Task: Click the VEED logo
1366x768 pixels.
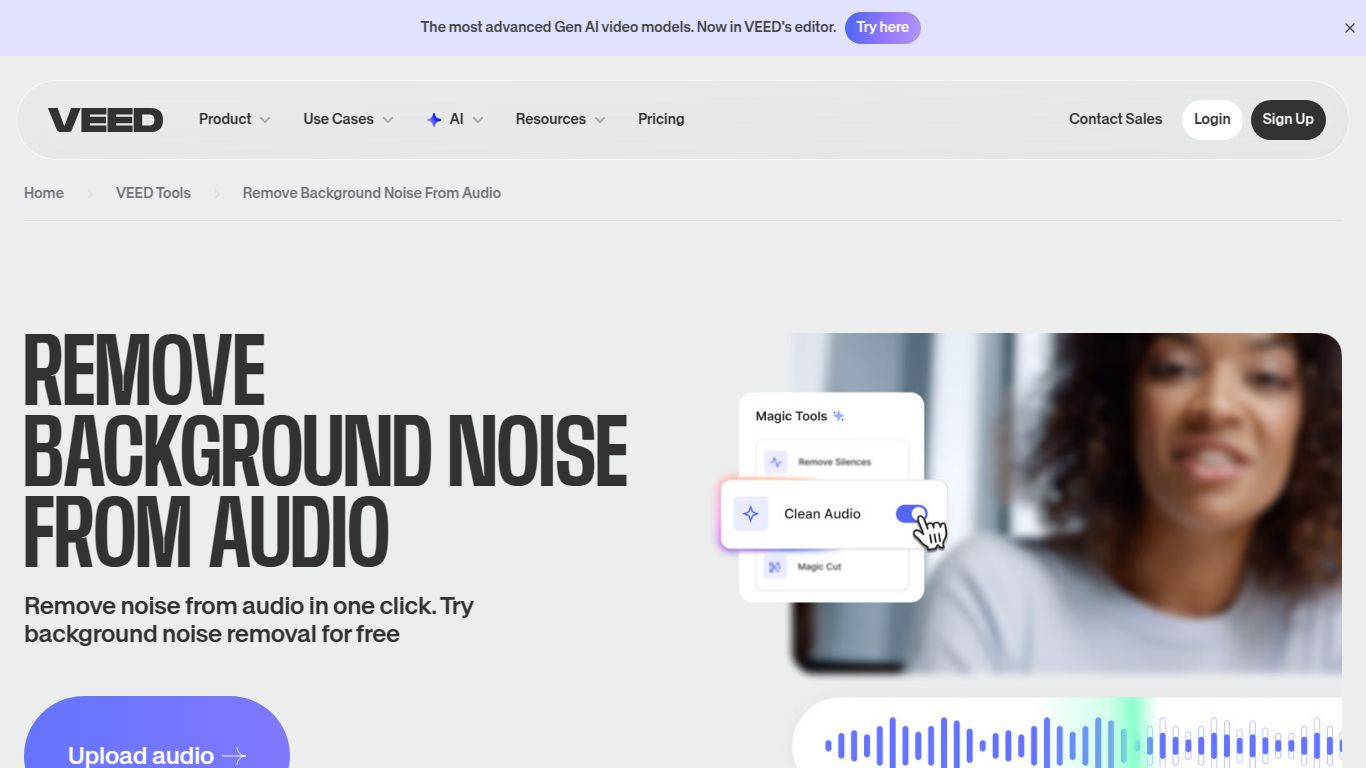Action: 105,119
